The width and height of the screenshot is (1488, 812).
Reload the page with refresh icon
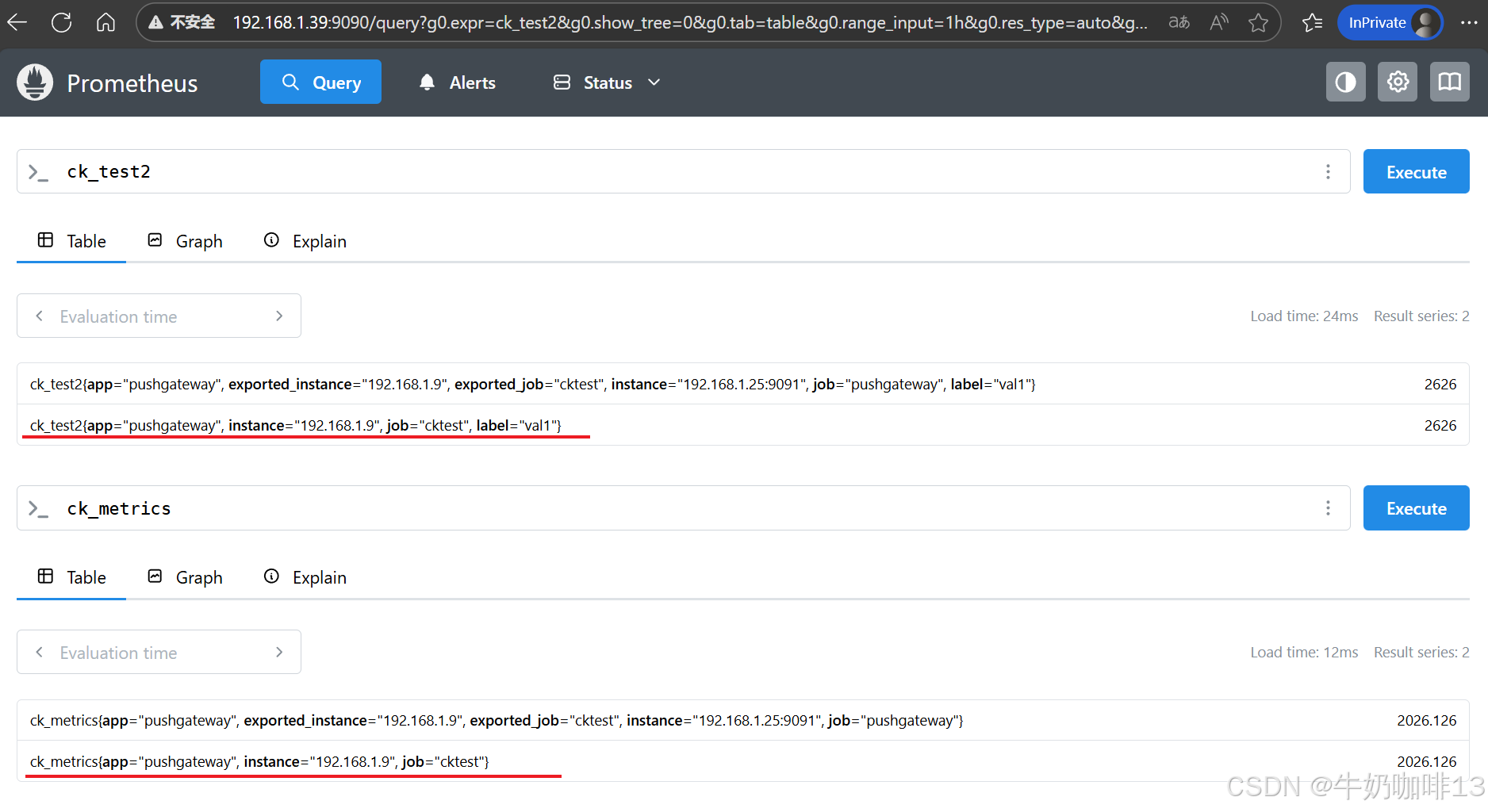tap(62, 22)
